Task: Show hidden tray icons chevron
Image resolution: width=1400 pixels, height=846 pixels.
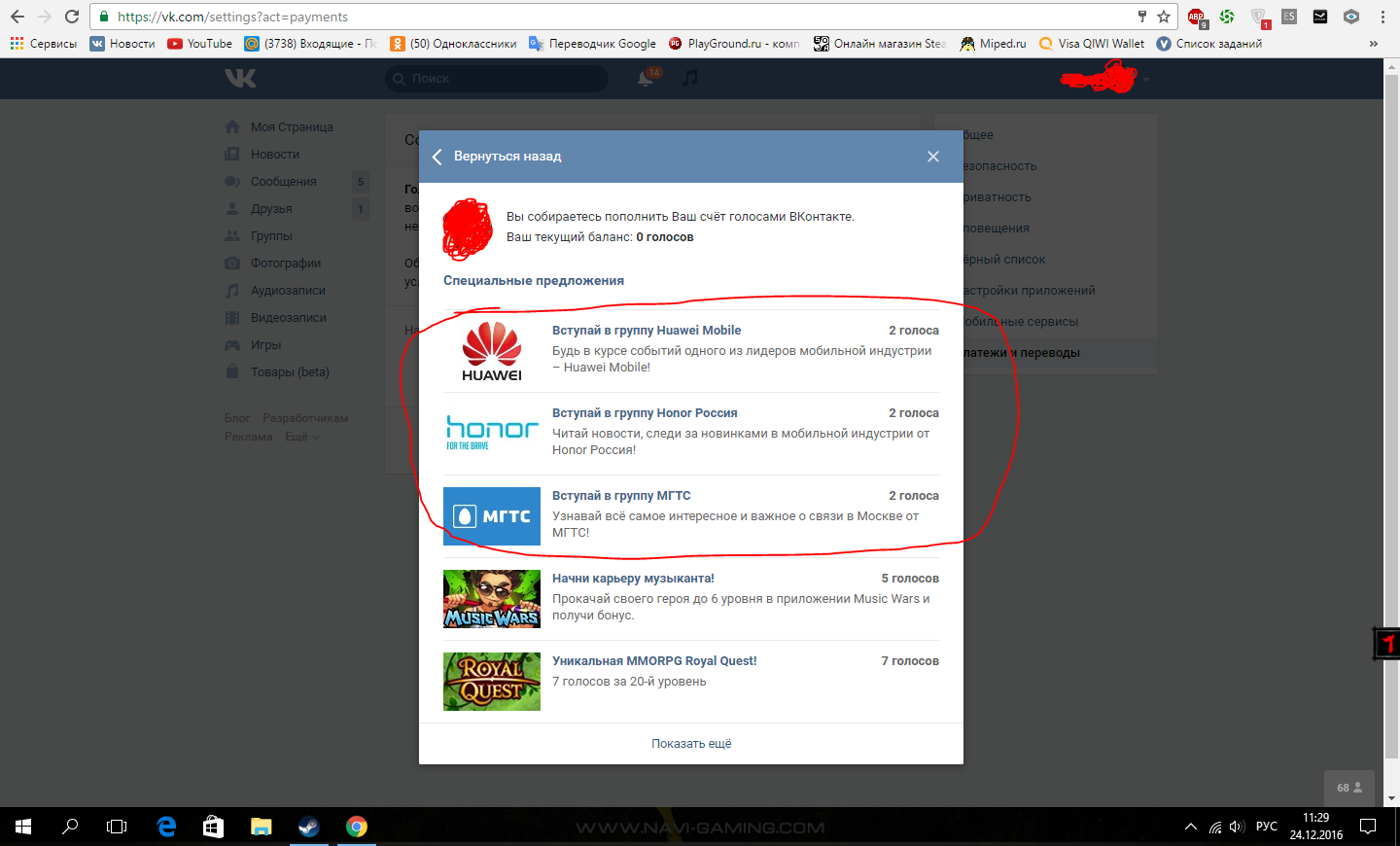Action: tap(1191, 827)
